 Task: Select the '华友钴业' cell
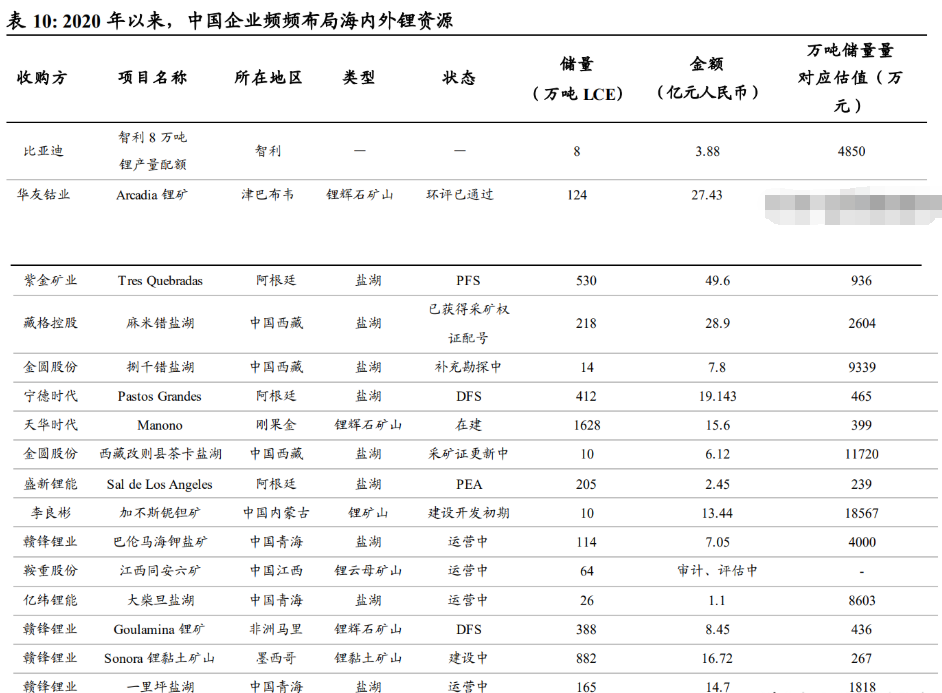pyautogui.click(x=43, y=195)
